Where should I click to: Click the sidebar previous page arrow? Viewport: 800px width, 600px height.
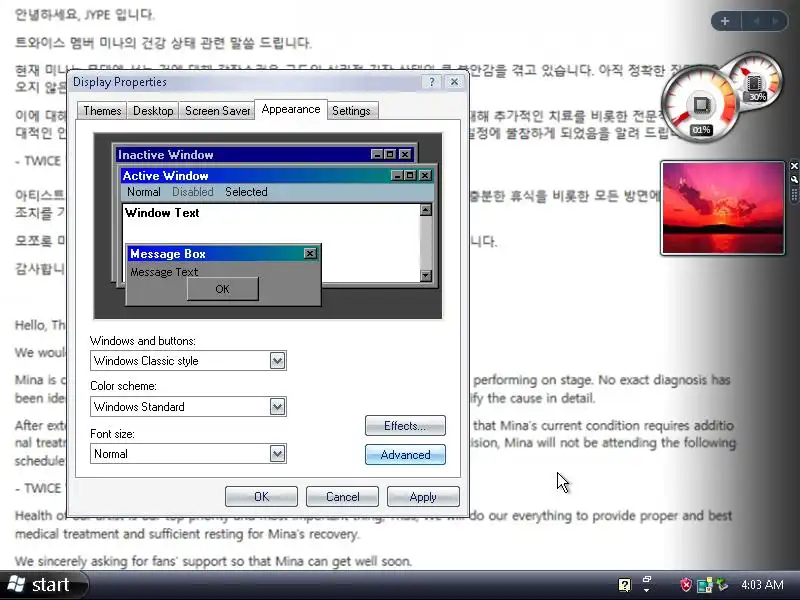click(x=756, y=21)
